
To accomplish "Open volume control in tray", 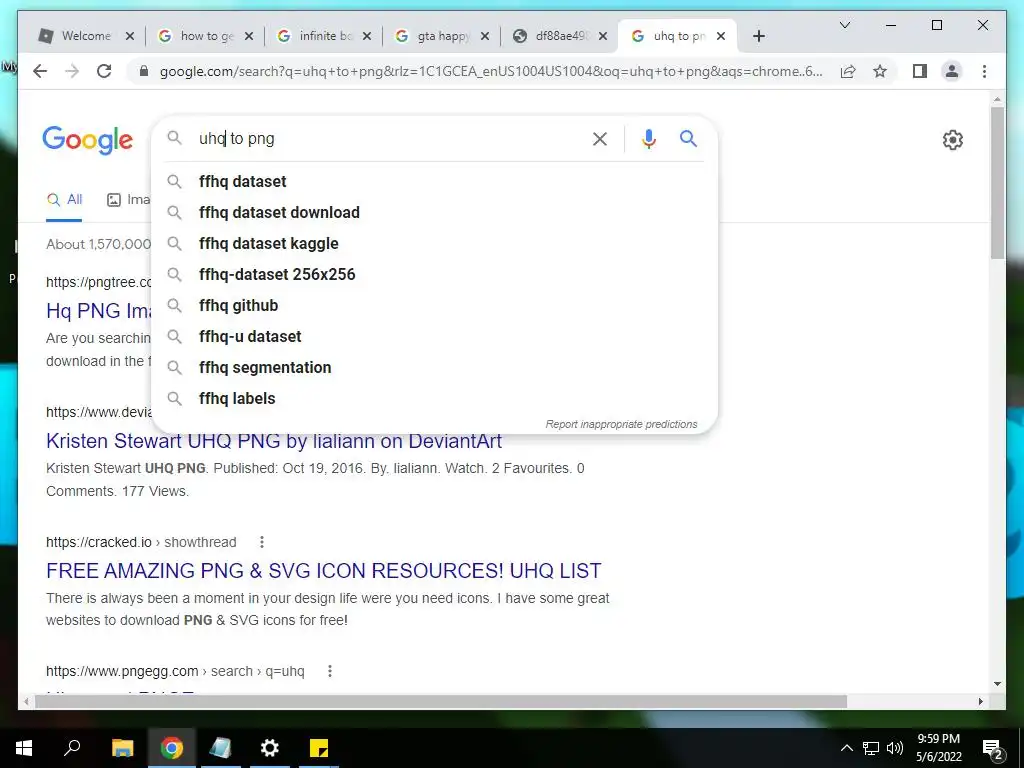I will tap(895, 748).
